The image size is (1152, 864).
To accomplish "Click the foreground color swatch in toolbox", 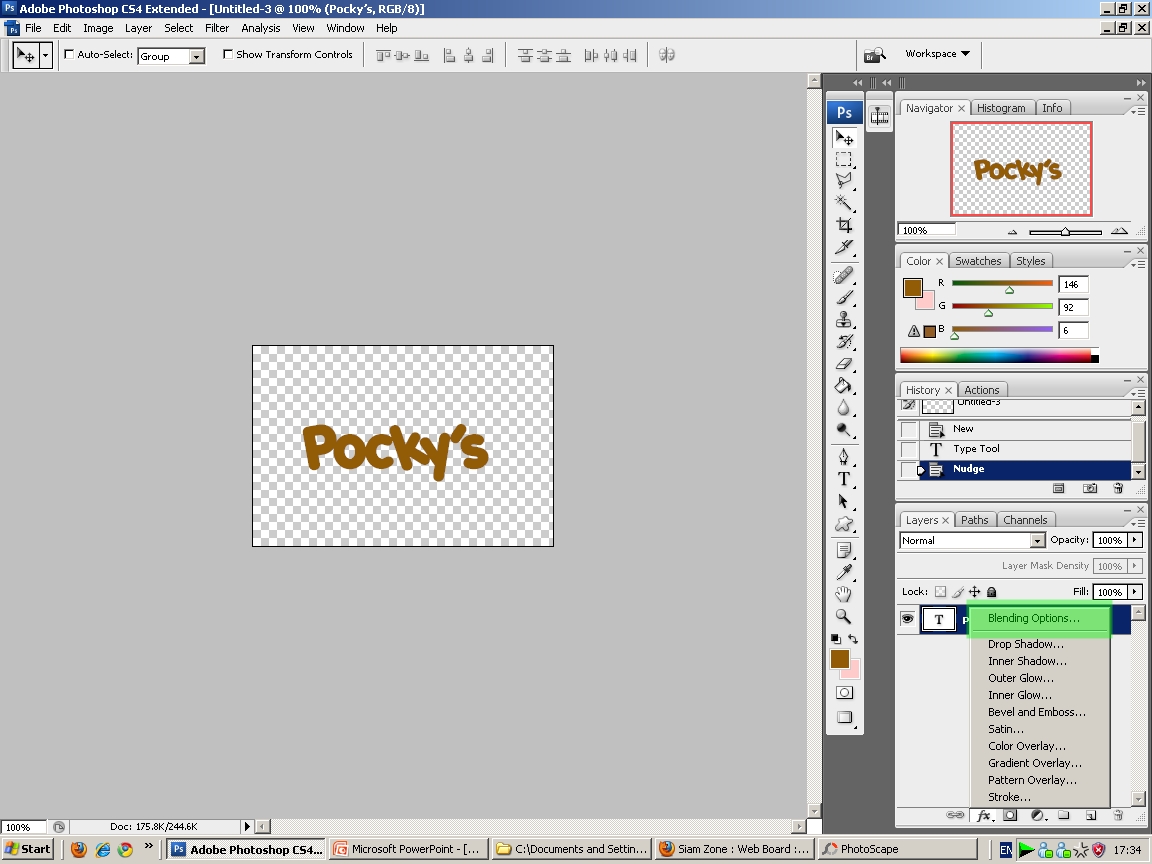I will pyautogui.click(x=840, y=659).
